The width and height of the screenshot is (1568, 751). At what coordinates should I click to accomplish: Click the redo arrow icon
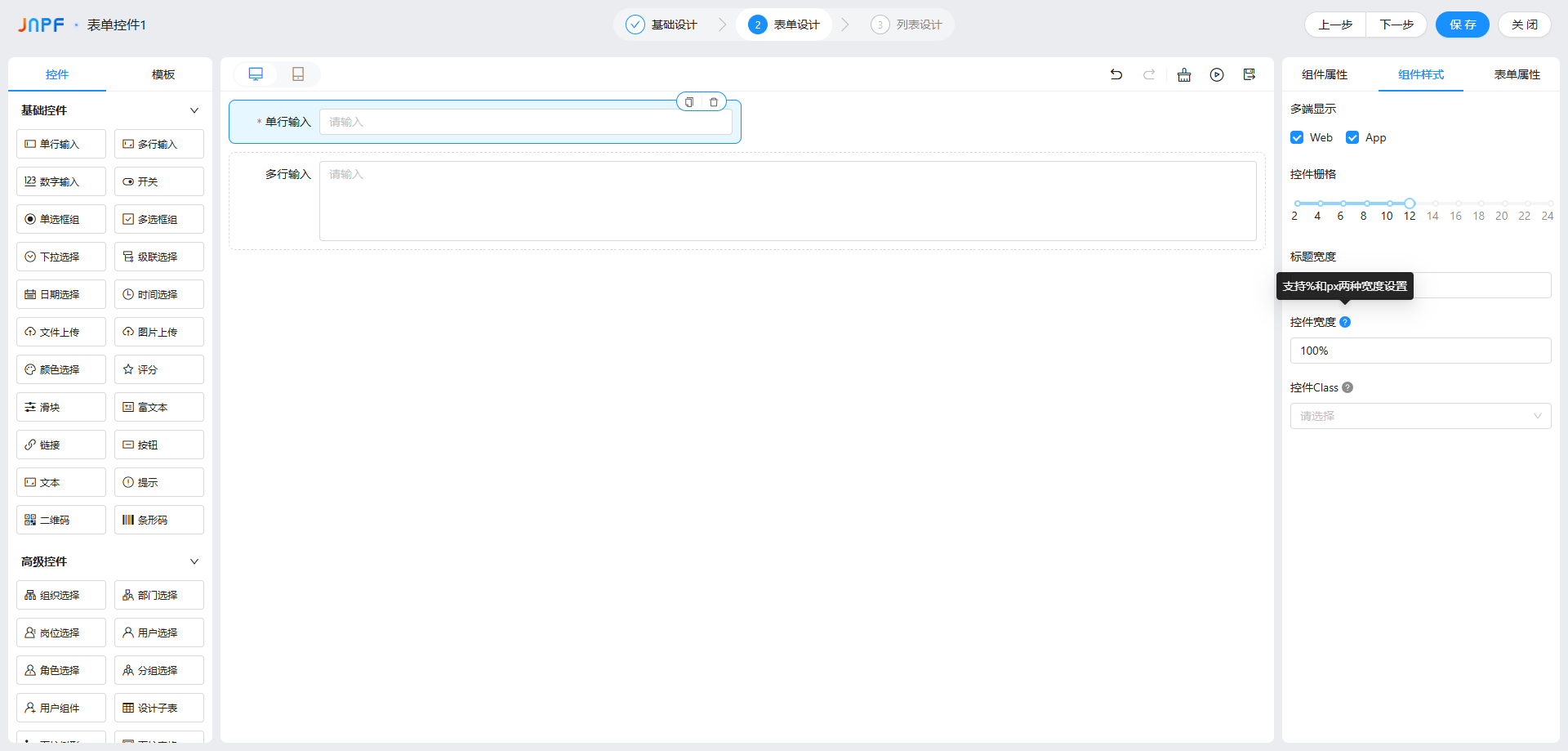tap(1149, 74)
